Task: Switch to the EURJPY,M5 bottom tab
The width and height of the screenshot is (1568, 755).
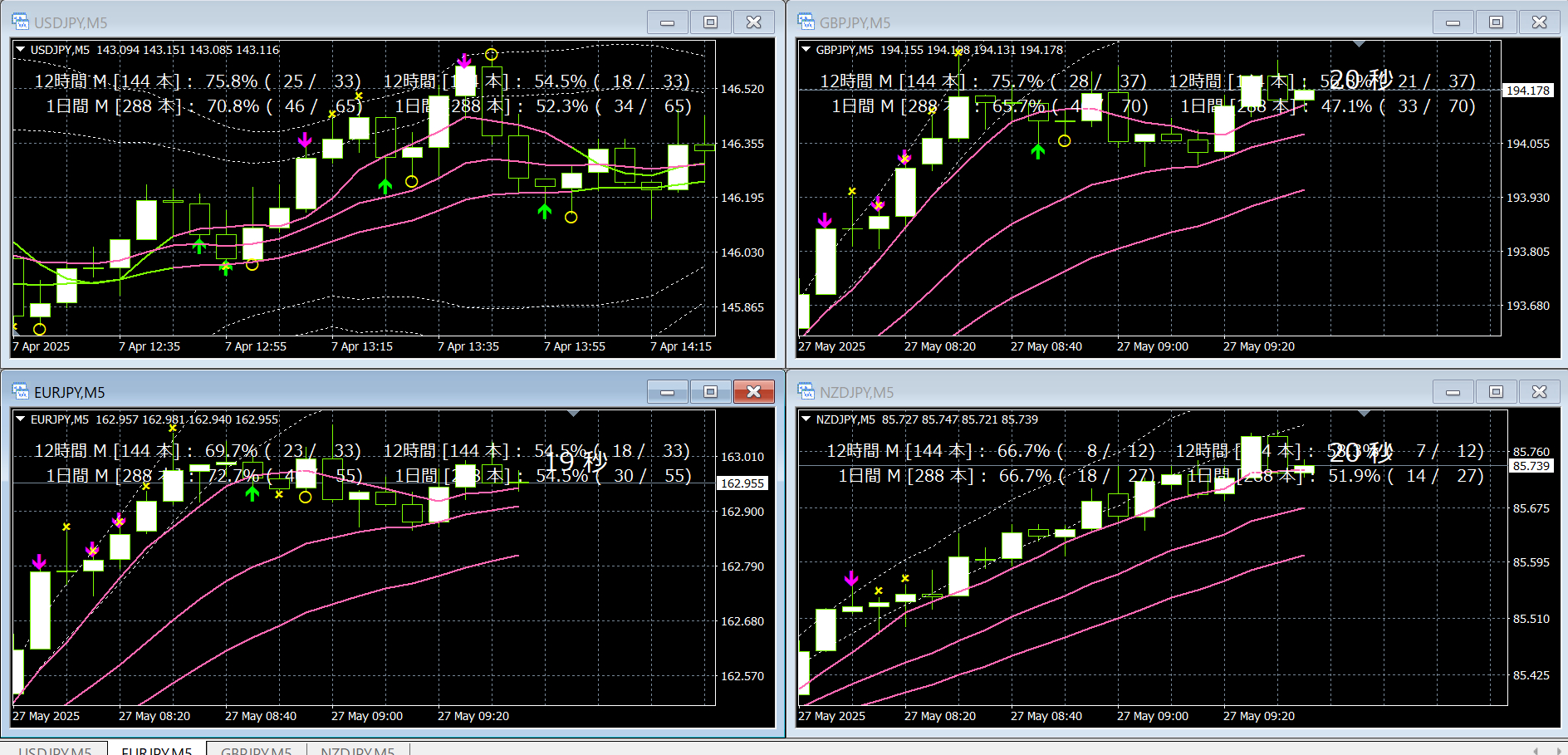Action: click(x=157, y=749)
